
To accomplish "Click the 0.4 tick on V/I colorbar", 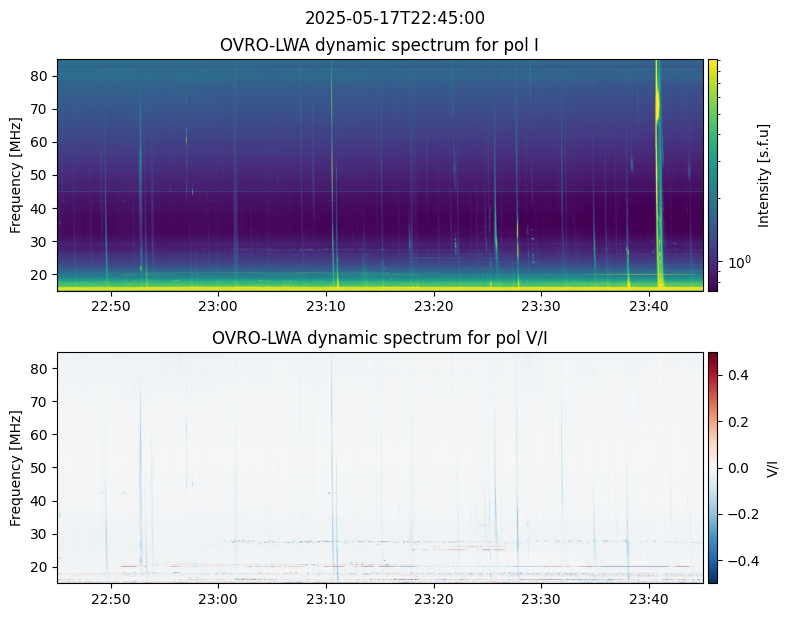I will [736, 374].
